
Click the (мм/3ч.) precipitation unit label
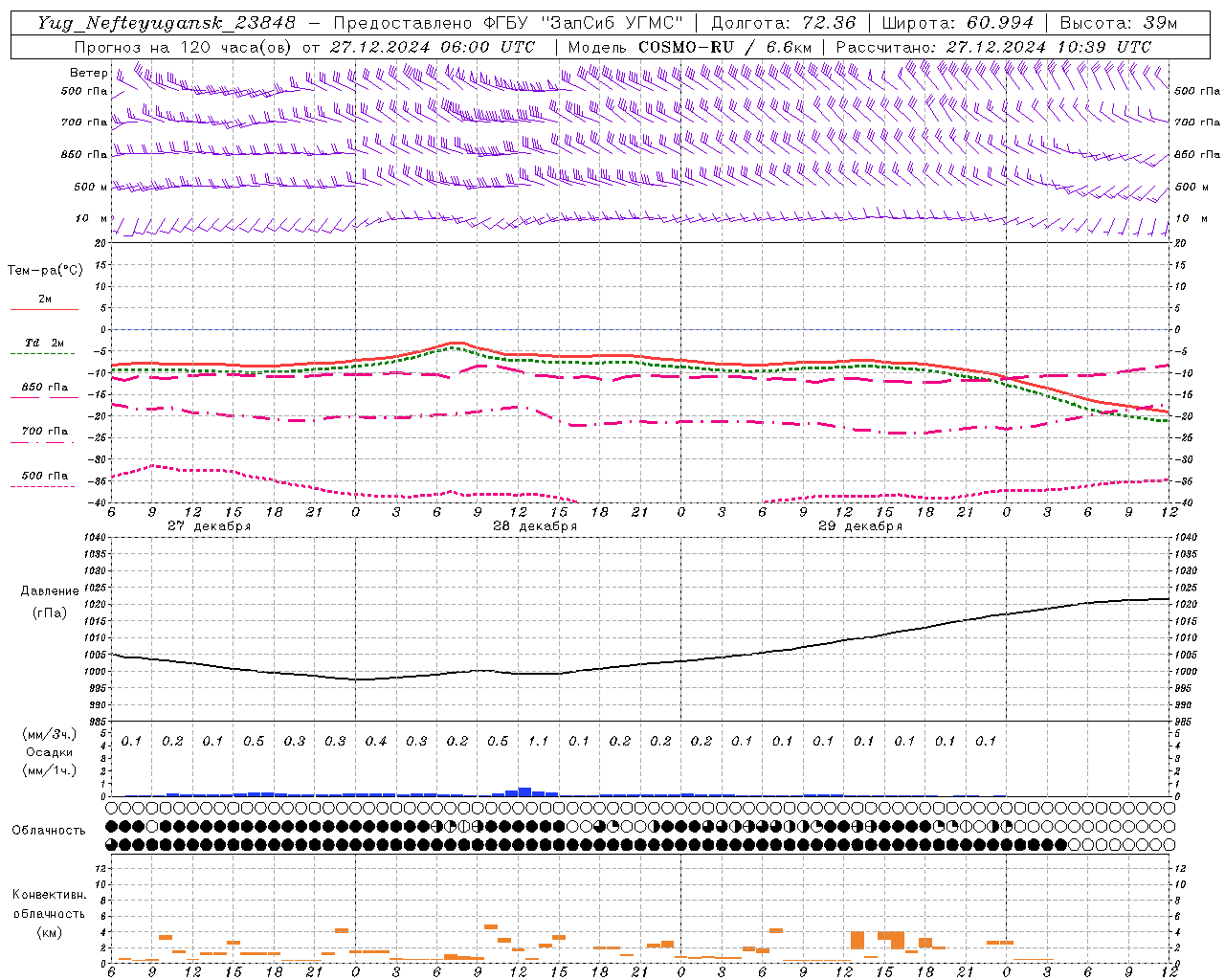click(x=49, y=734)
